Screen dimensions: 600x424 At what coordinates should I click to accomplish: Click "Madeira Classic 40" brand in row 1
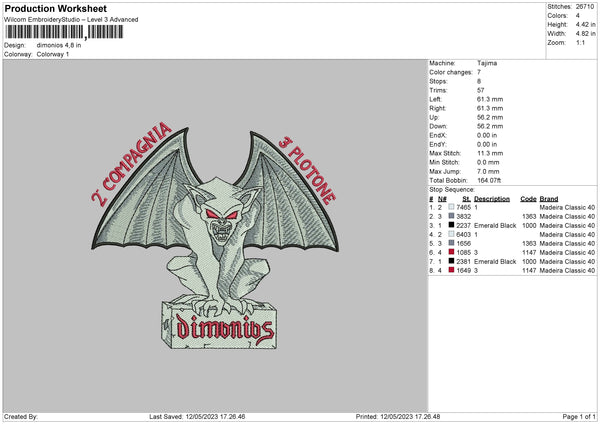[x=567, y=207]
